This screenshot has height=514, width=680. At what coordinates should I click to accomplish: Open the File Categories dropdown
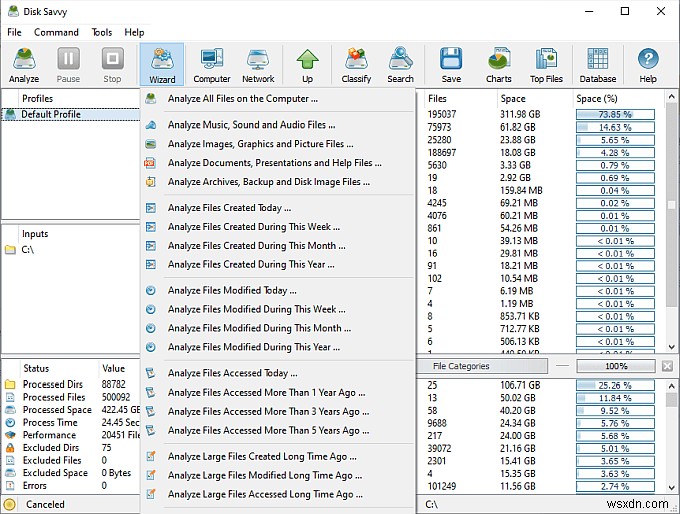click(481, 366)
